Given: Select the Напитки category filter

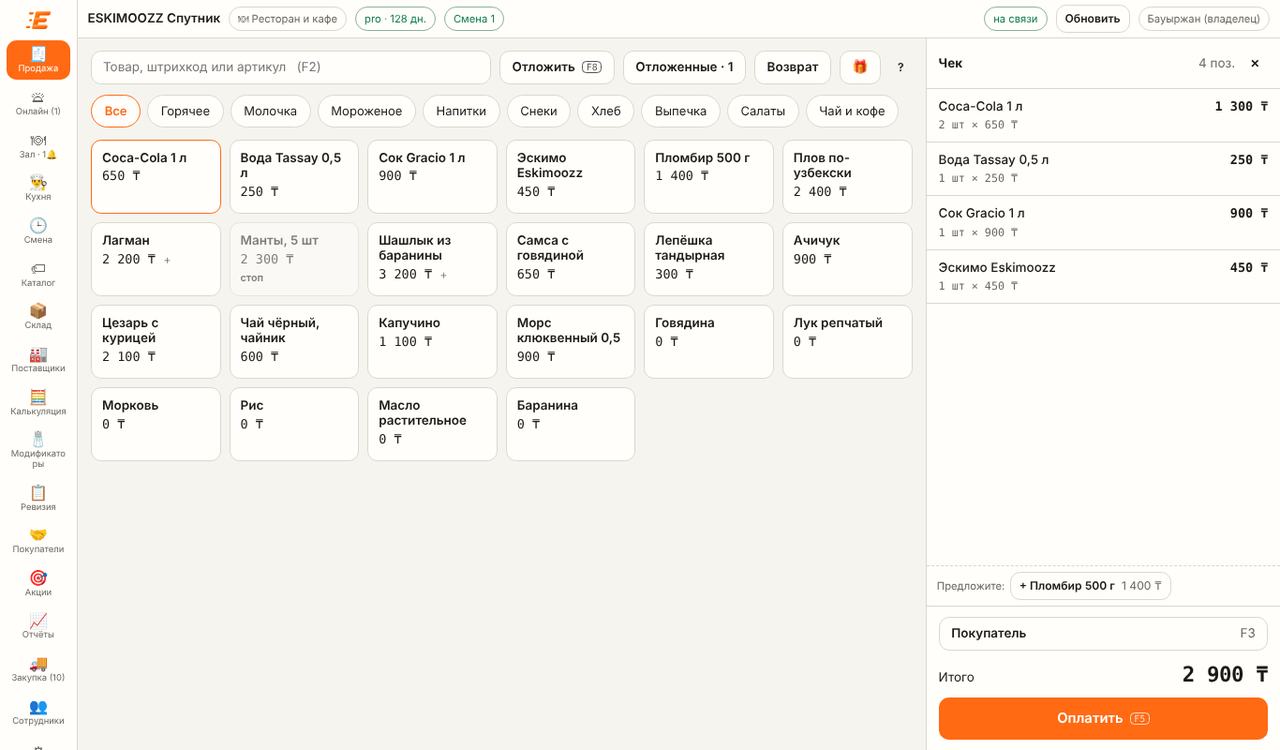Looking at the screenshot, I should tap(461, 111).
